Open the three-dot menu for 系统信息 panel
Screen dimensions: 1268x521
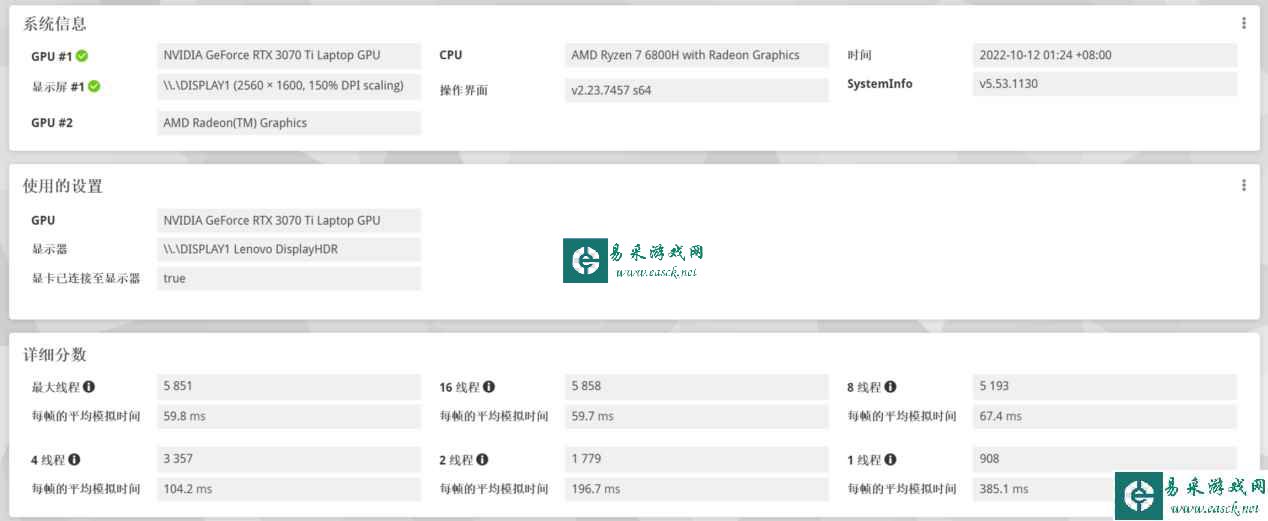pyautogui.click(x=1243, y=23)
